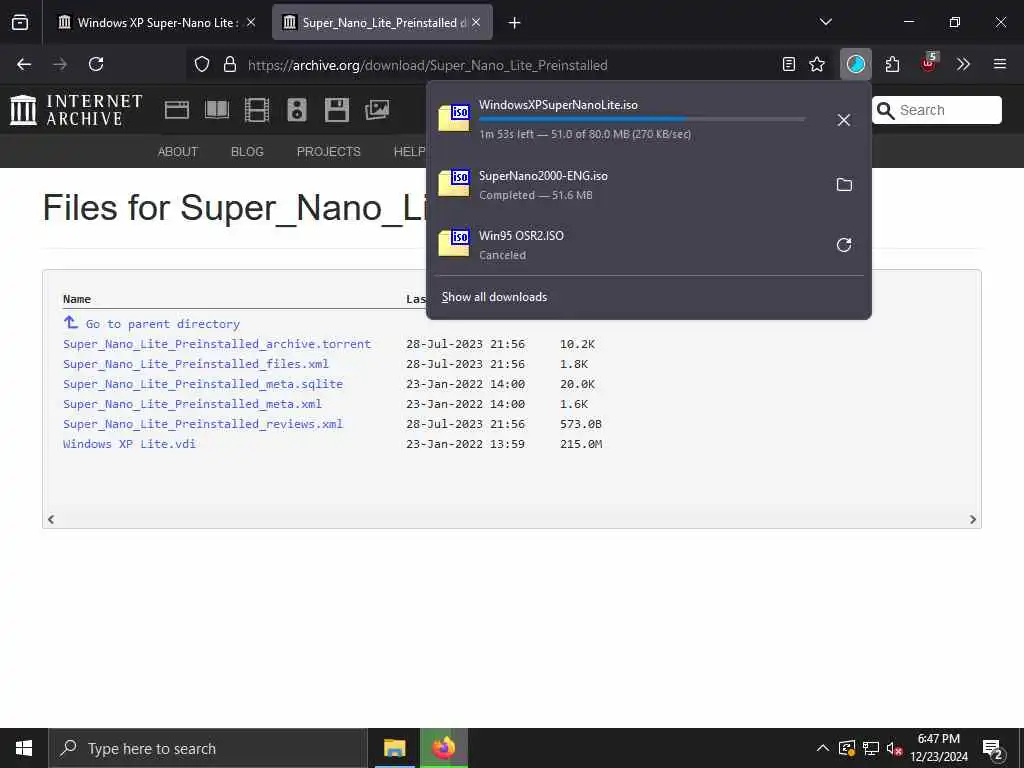The image size is (1024, 768).
Task: View site security padlock info
Action: (229, 64)
